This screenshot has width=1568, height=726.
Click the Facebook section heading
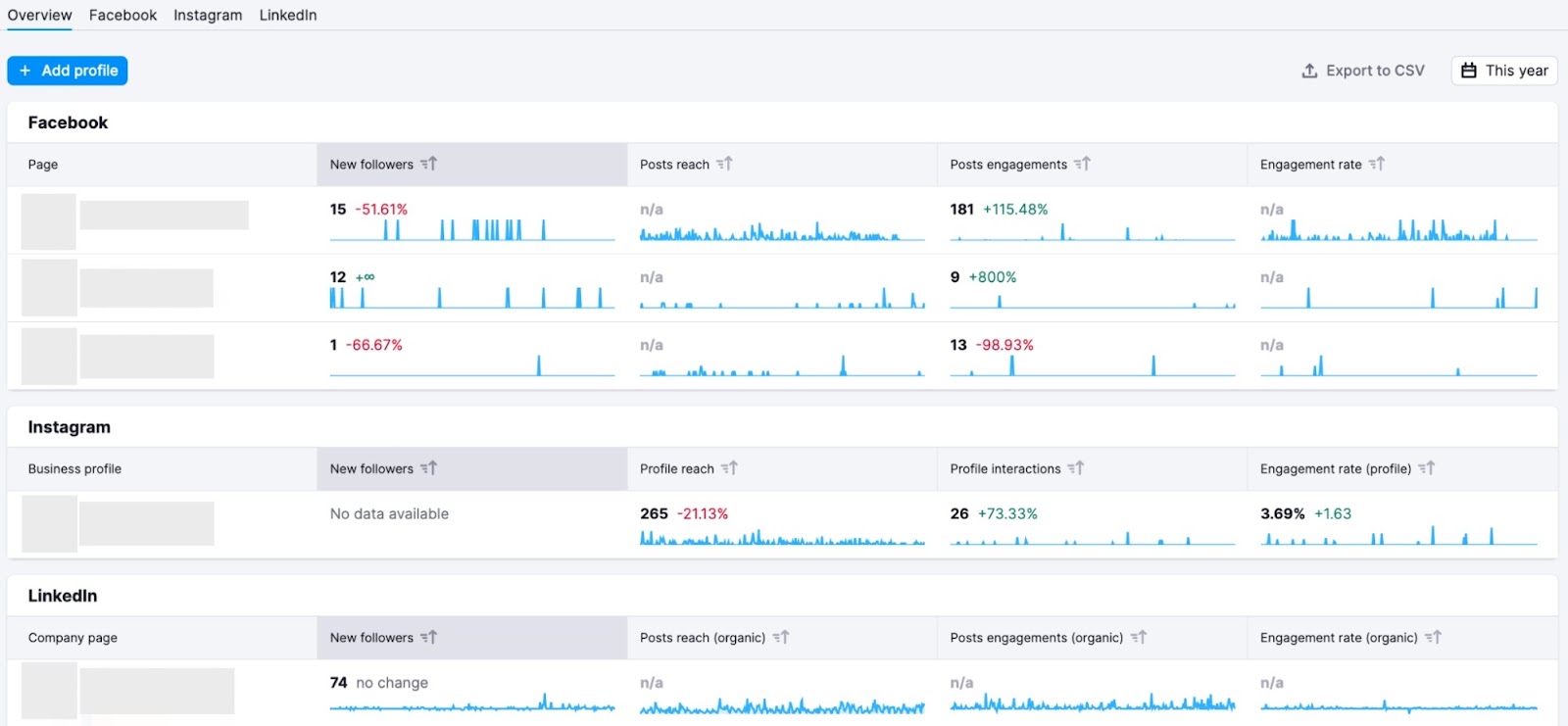click(68, 122)
